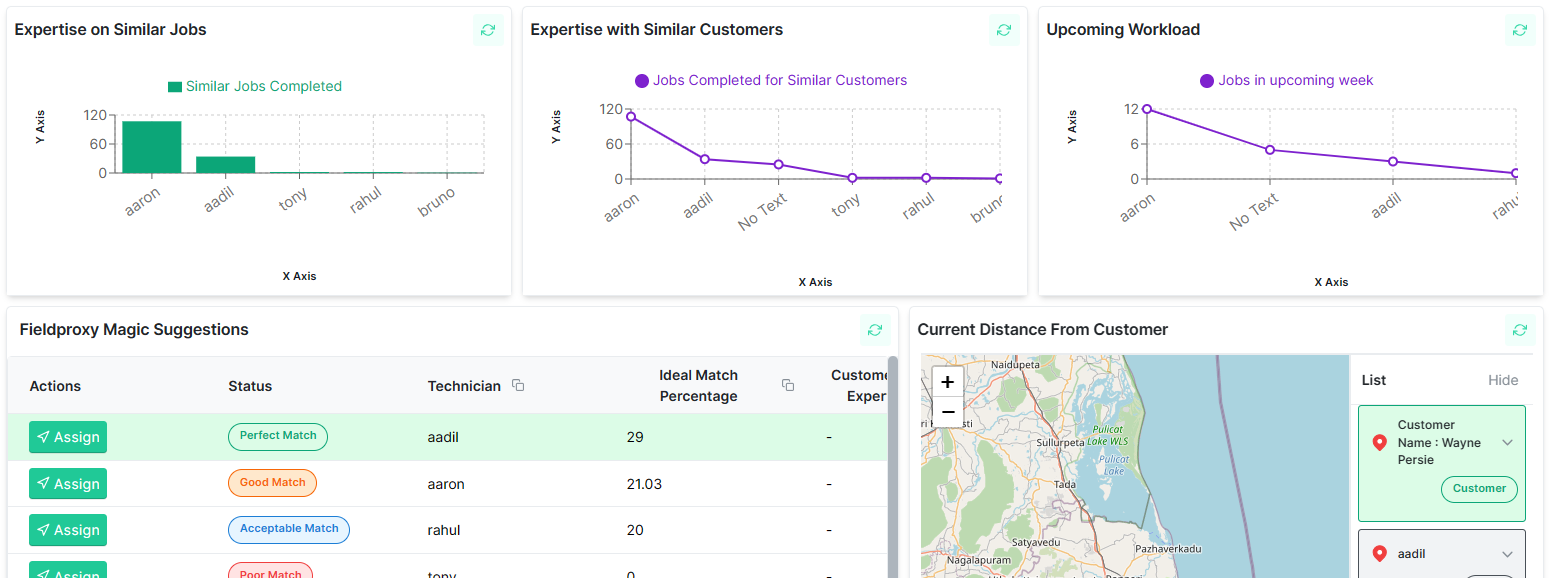This screenshot has height=578, width=1551.
Task: Zoom in on the map
Action: click(947, 382)
